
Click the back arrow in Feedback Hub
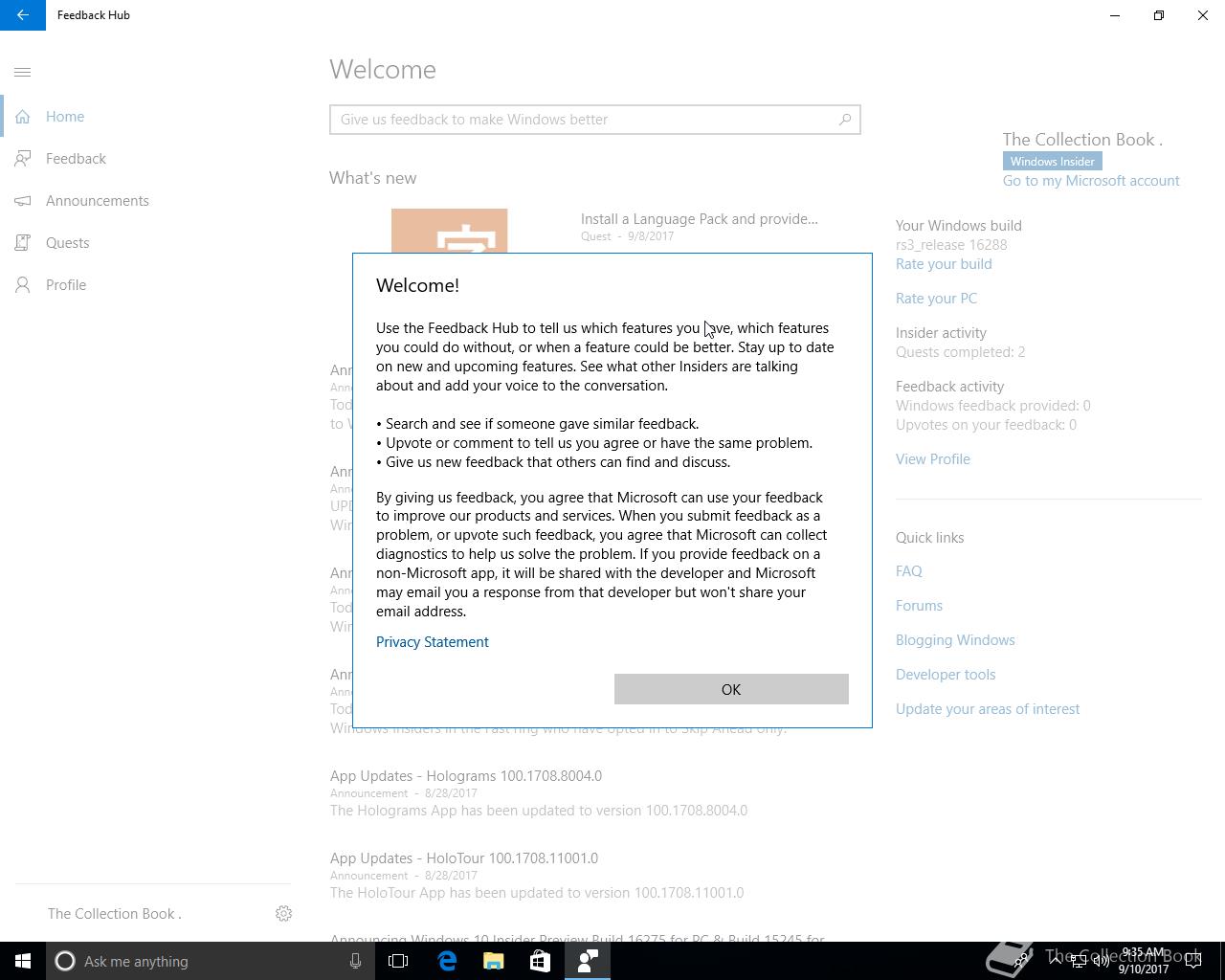[23, 15]
